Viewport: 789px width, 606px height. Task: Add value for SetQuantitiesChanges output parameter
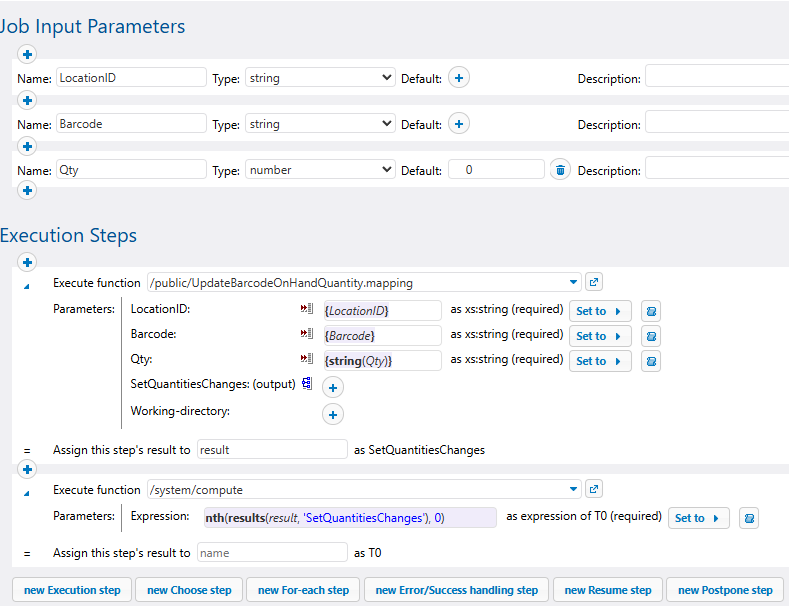tap(333, 387)
